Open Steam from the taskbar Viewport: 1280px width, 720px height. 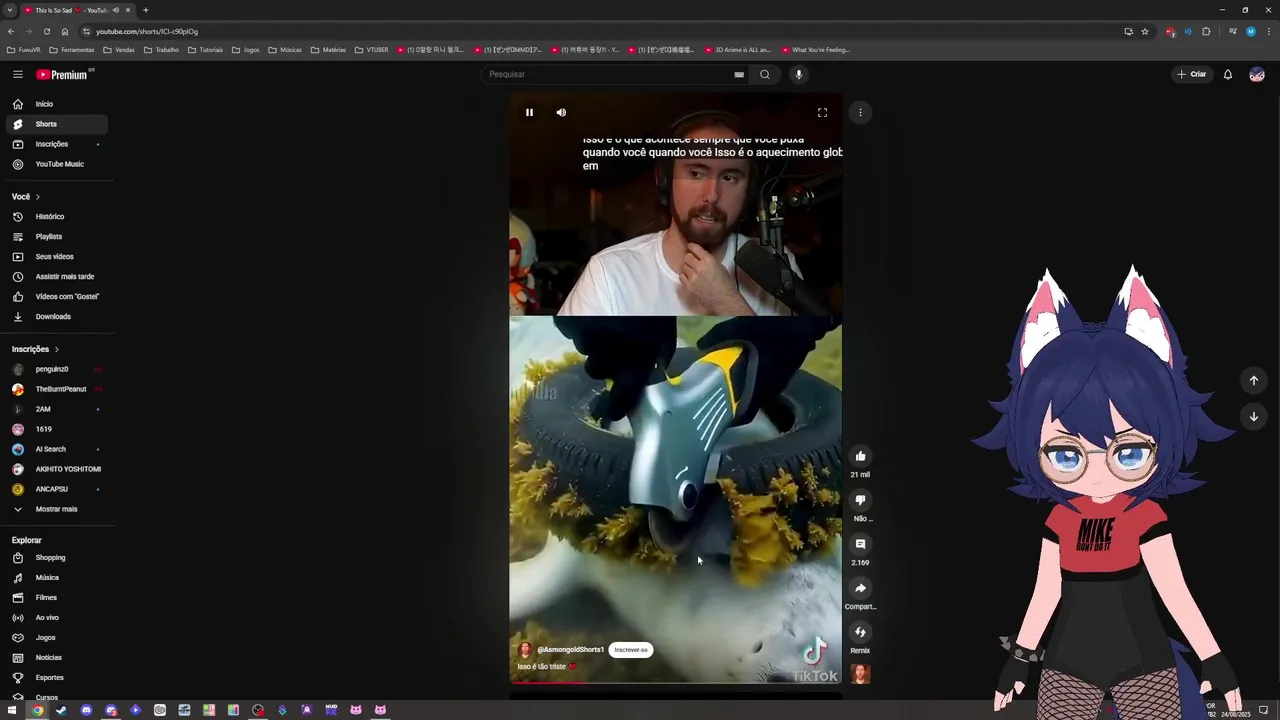(x=61, y=710)
